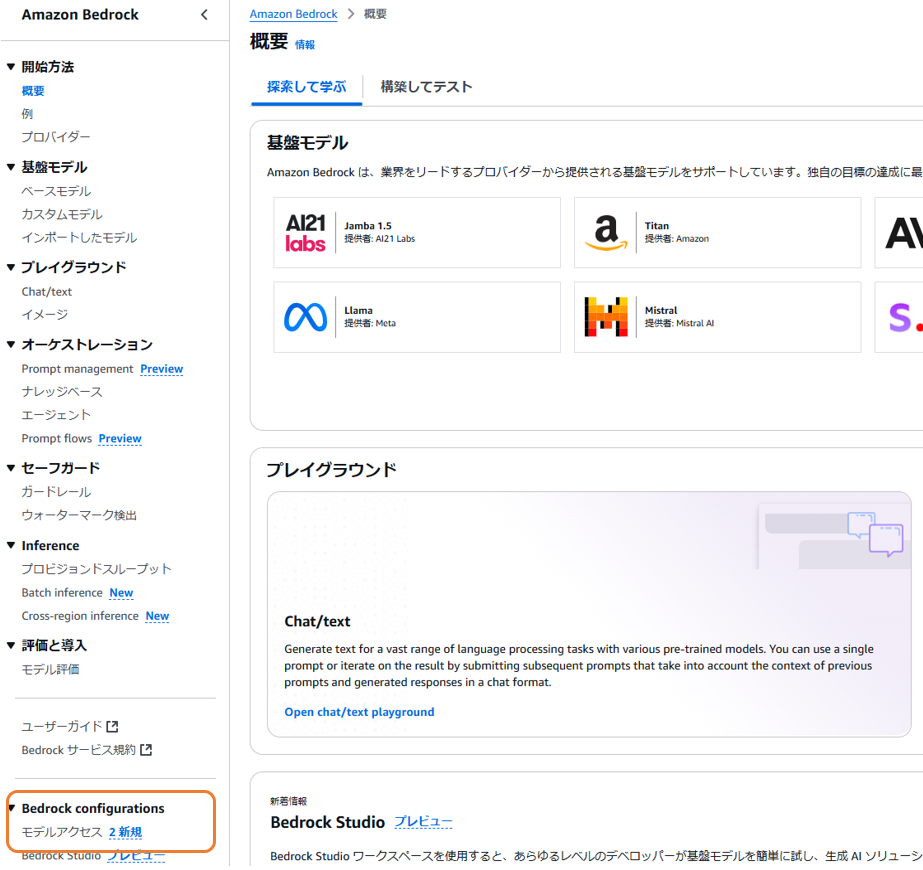Select the 探索して学ぶ tab
Viewport: 923px width, 870px height.
click(x=306, y=87)
